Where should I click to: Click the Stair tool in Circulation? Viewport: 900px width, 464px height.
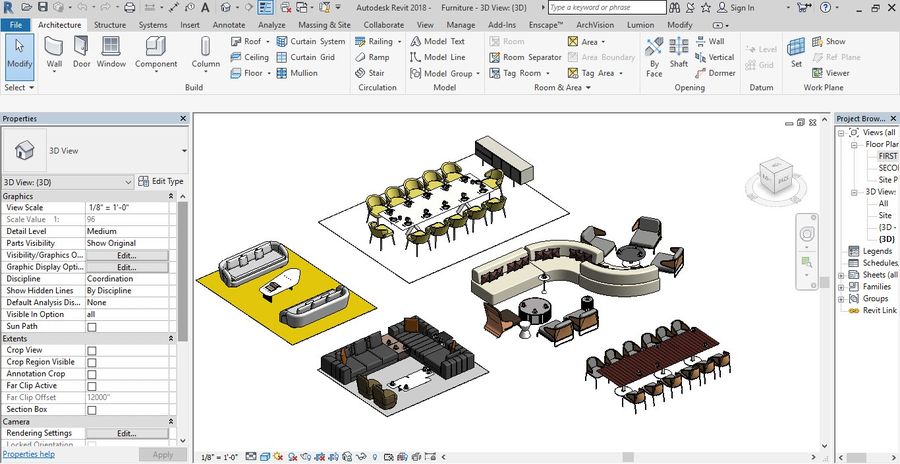pyautogui.click(x=369, y=73)
